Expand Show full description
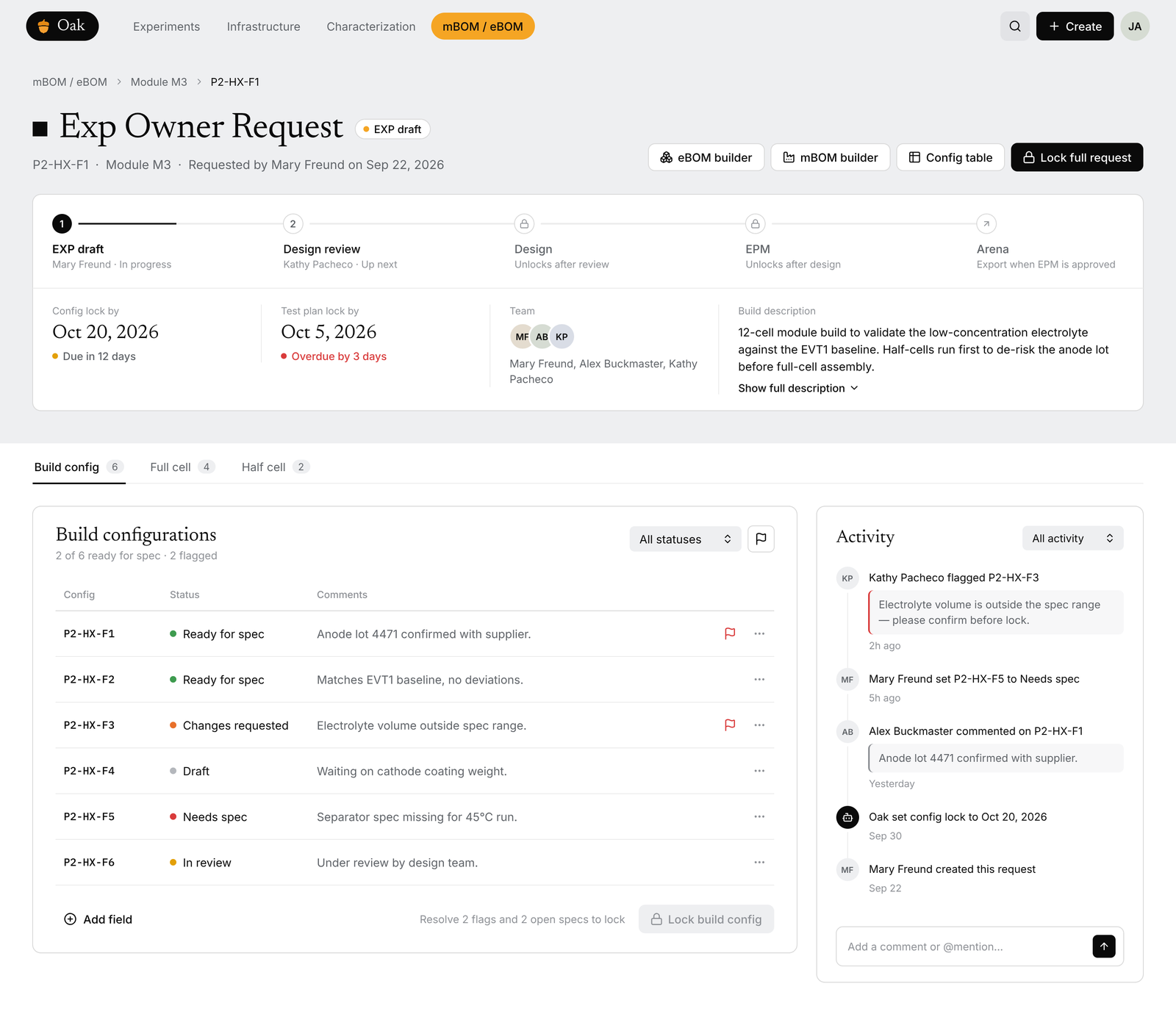 [798, 388]
